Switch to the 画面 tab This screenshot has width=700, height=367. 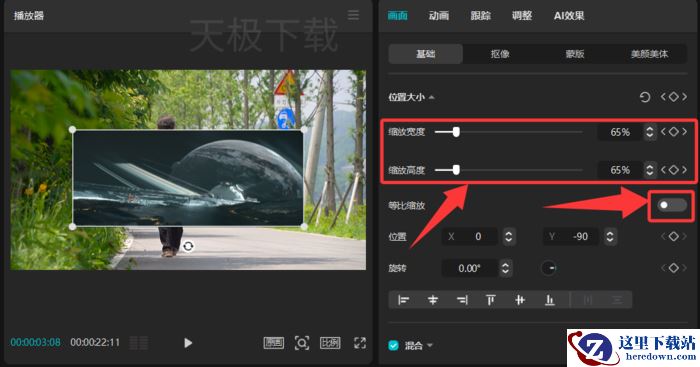click(397, 16)
